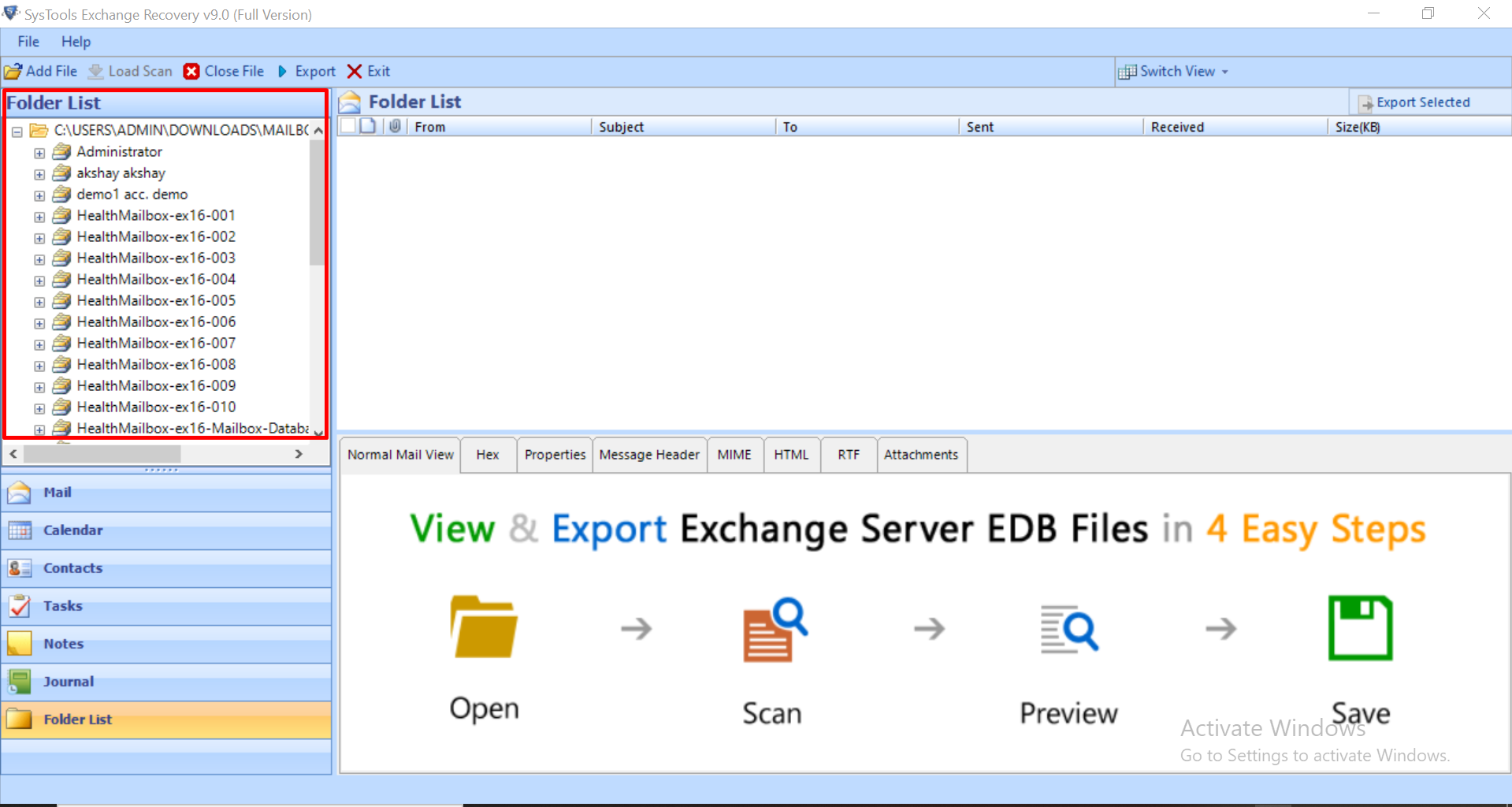Select the Normal Mail View tab

(400, 455)
